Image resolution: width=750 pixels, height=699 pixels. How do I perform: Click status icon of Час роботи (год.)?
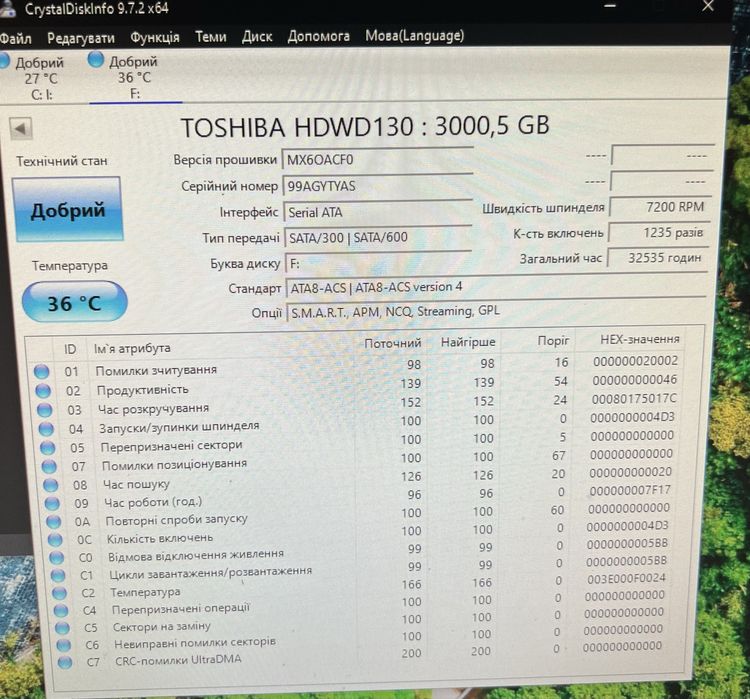click(x=52, y=503)
